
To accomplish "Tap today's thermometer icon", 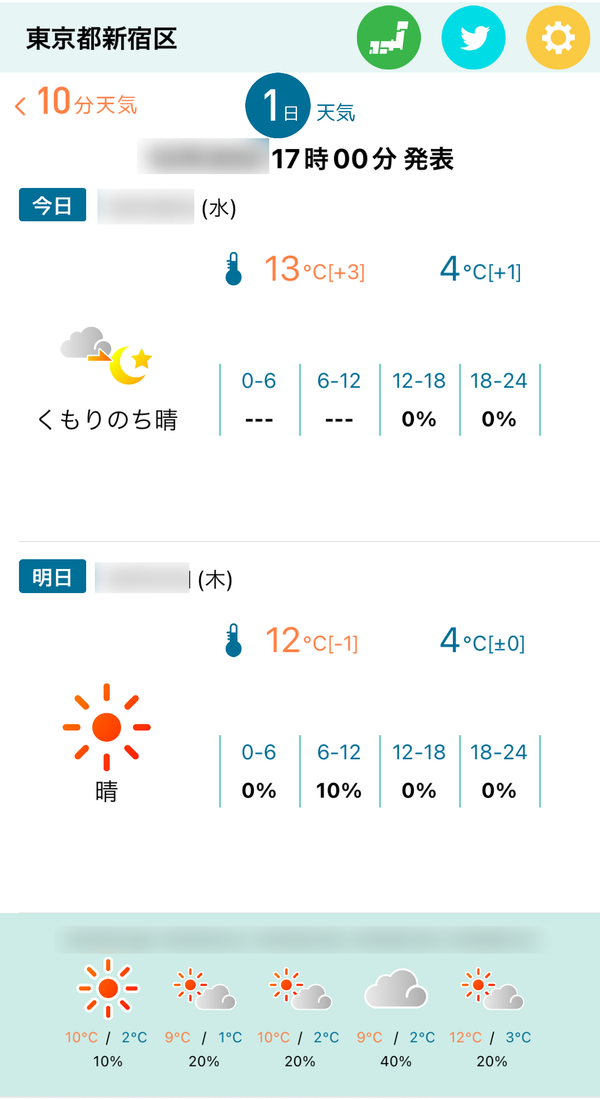I will pyautogui.click(x=233, y=270).
